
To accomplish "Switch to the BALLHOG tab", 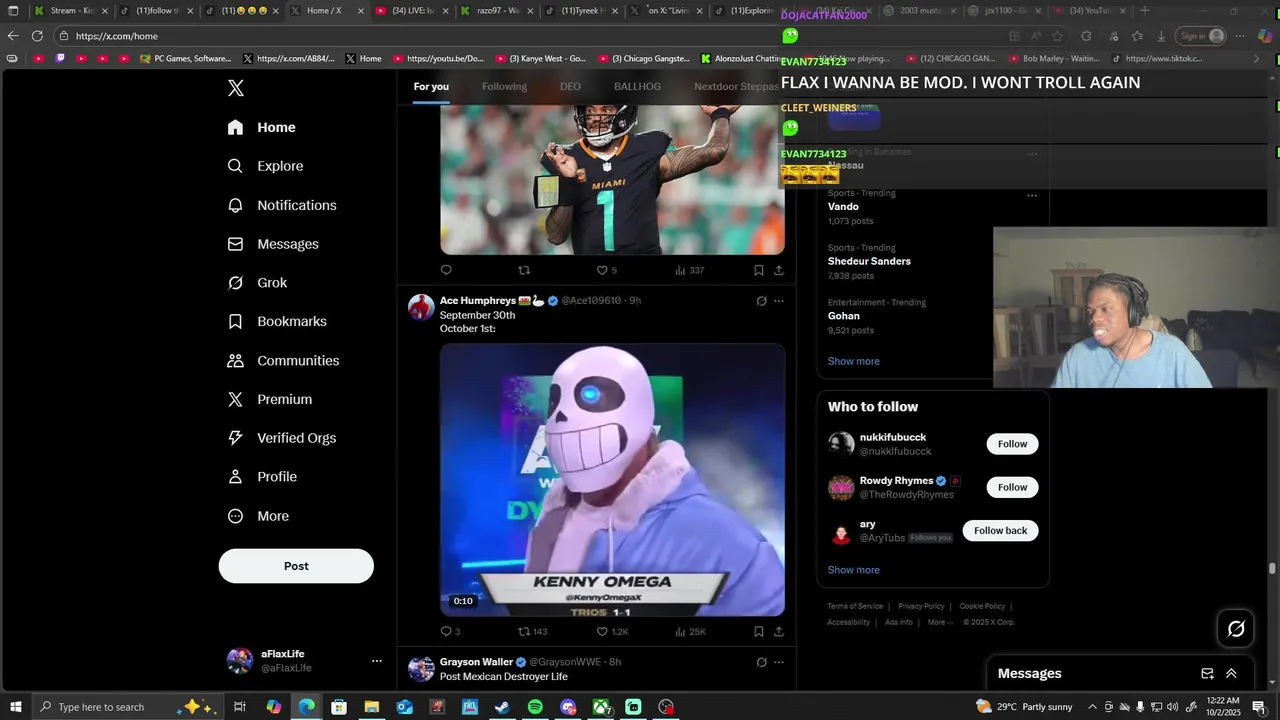I will point(637,86).
